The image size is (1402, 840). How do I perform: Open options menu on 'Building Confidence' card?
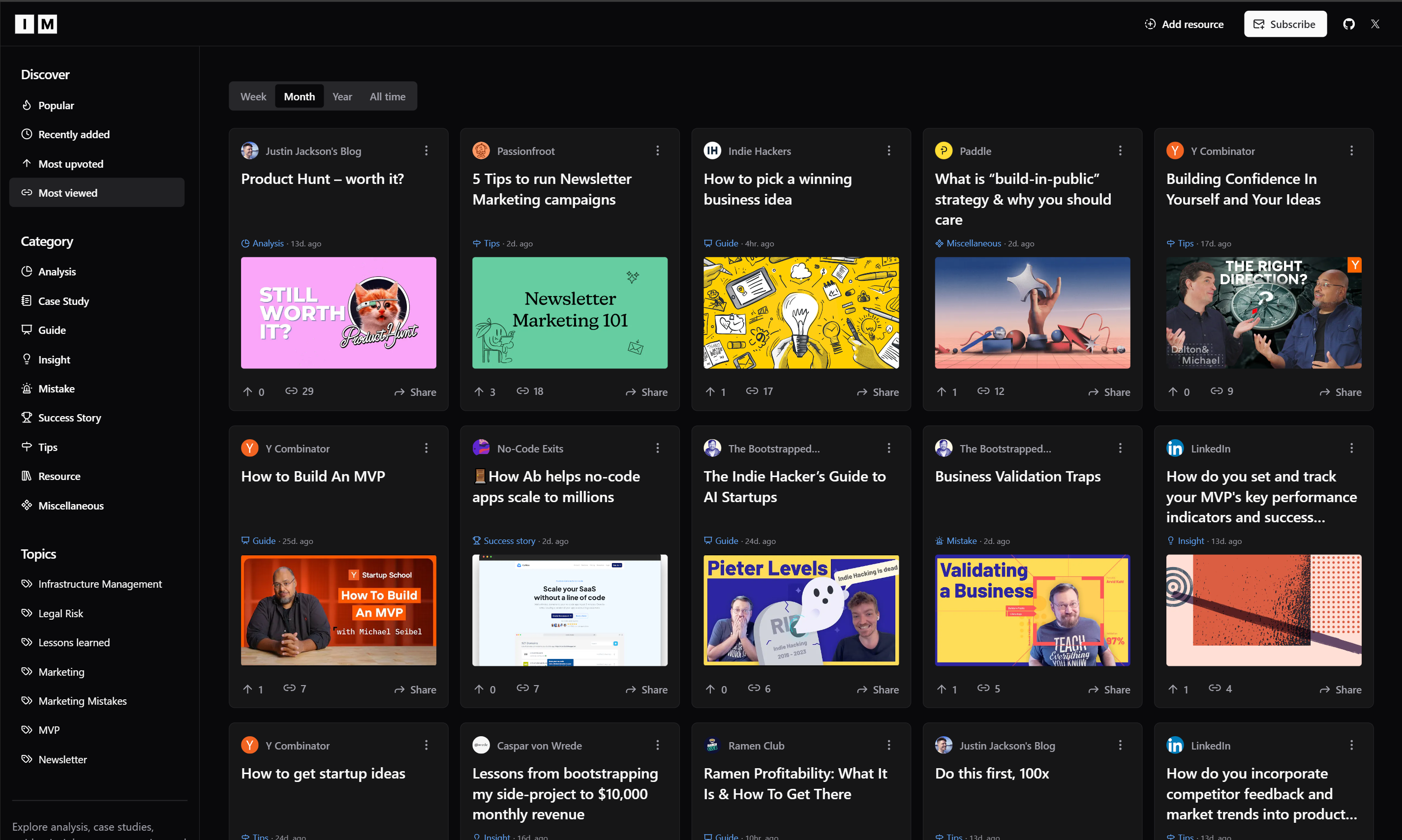[x=1352, y=150]
